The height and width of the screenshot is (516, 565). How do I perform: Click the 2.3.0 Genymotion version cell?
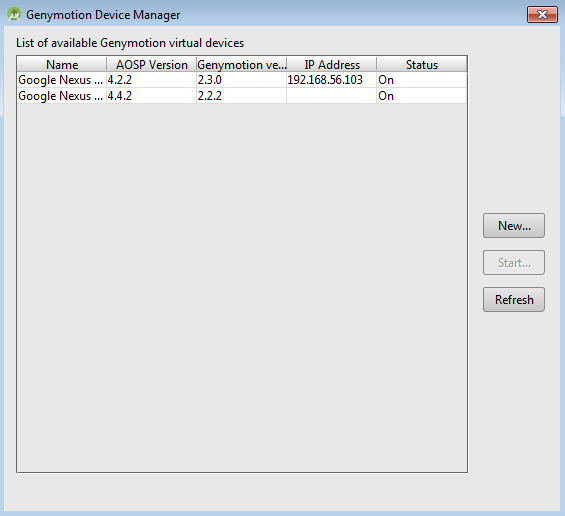[241, 80]
